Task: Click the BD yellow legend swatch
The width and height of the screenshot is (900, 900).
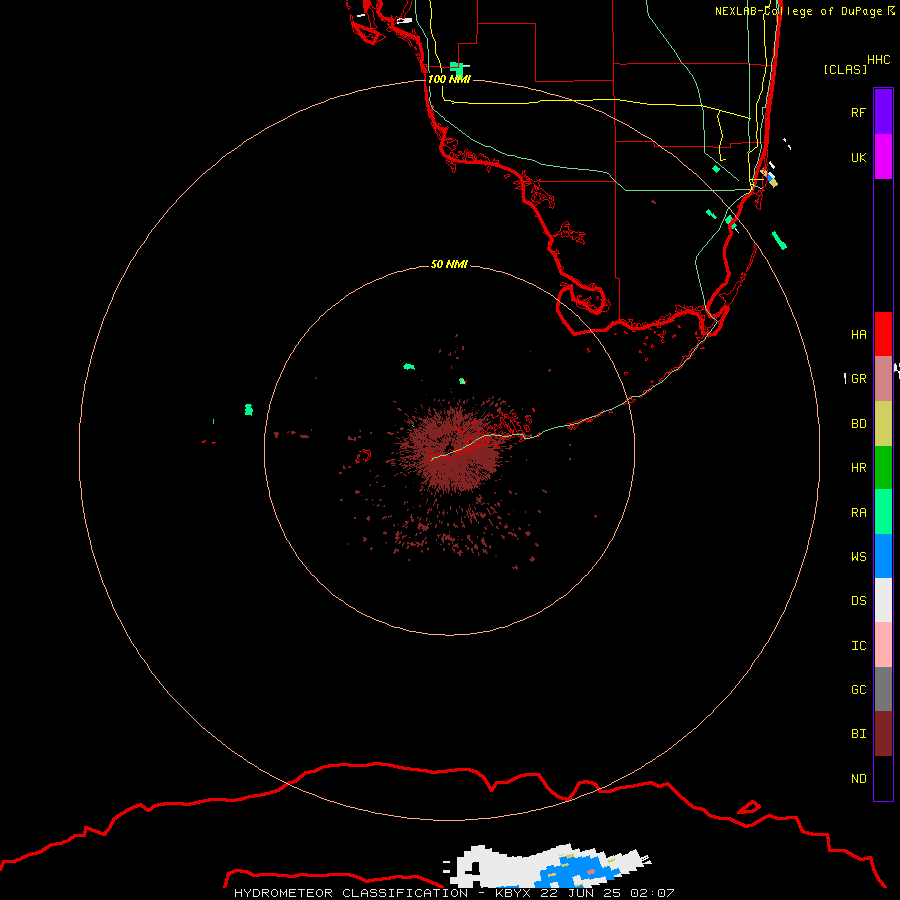Action: click(x=883, y=423)
